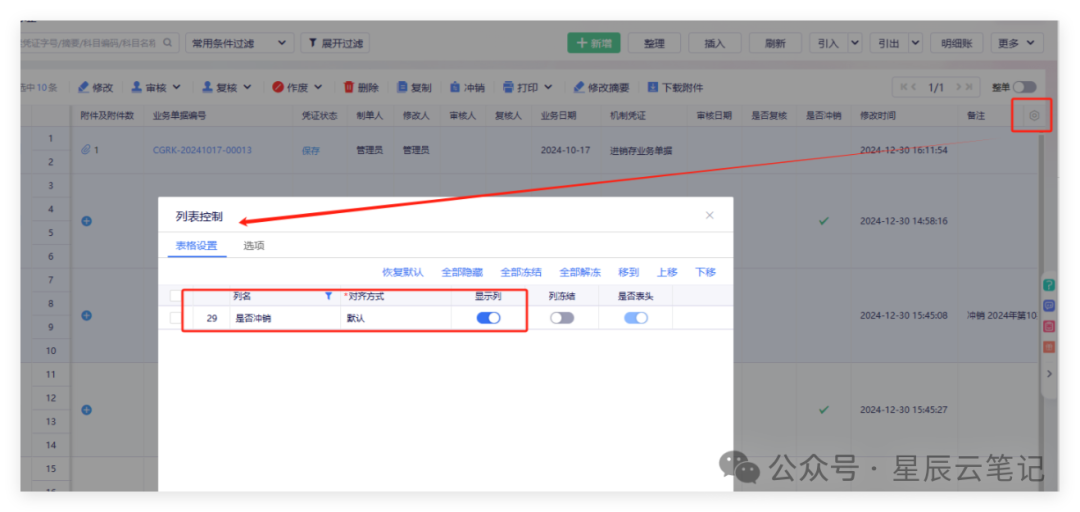Click the 删除 trash toolbar item
Image resolution: width=1080 pixels, height=512 pixels.
[x=361, y=88]
